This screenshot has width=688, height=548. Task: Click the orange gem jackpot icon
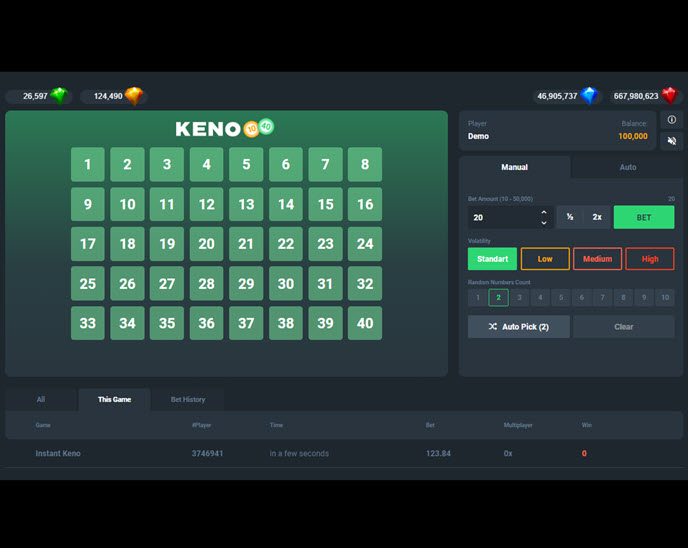[134, 96]
